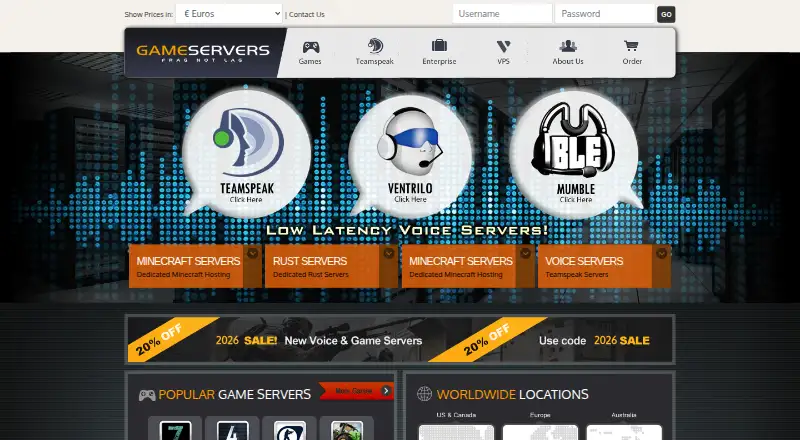Open the currency dropdown showing Euros
The height and width of the screenshot is (440, 800).
pyautogui.click(x=229, y=14)
